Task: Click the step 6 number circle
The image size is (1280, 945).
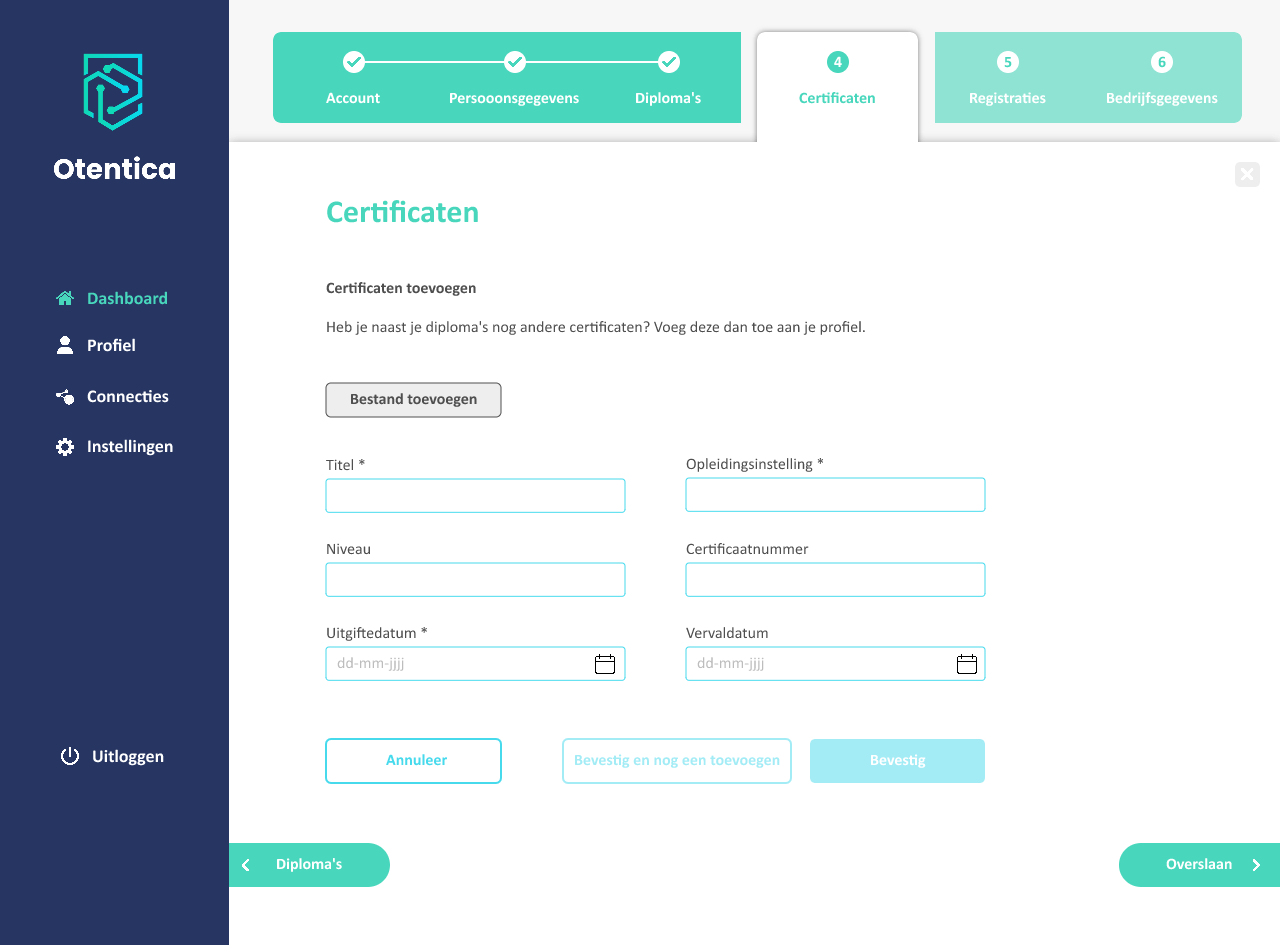Action: pos(1162,62)
